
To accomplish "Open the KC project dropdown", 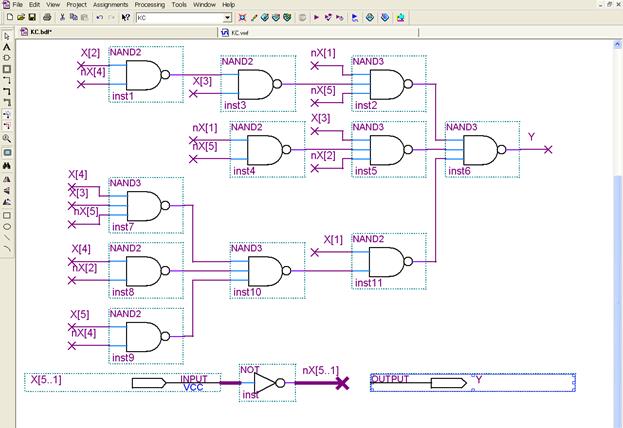I will click(x=227, y=17).
